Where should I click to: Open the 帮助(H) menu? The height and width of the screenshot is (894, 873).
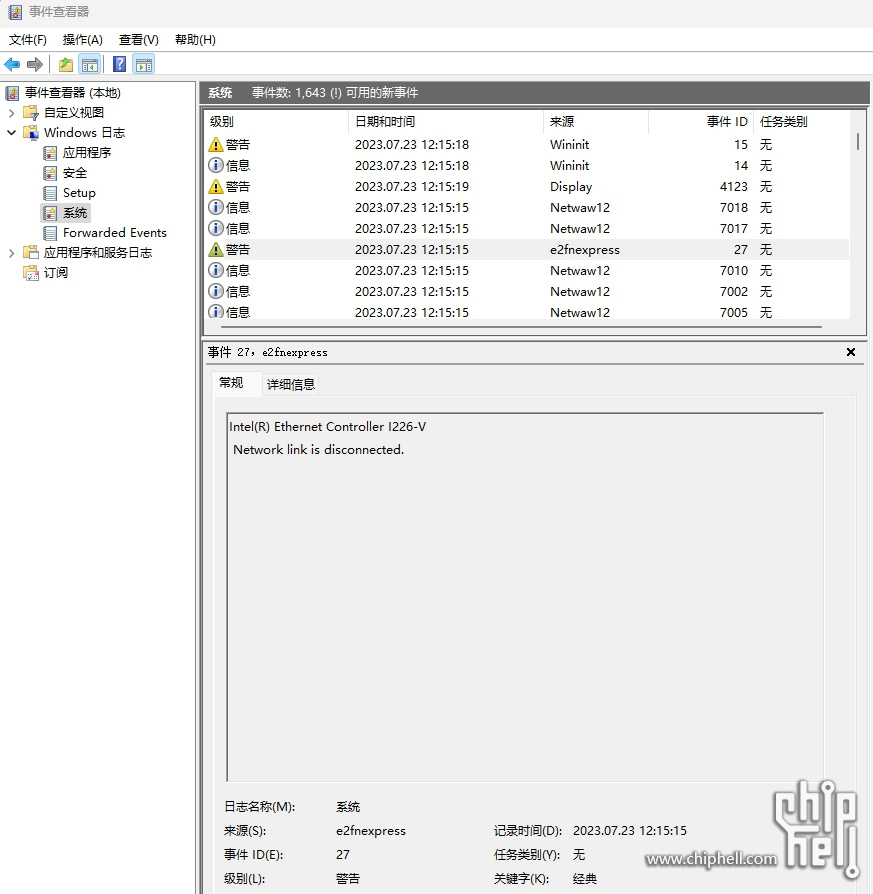(x=195, y=40)
